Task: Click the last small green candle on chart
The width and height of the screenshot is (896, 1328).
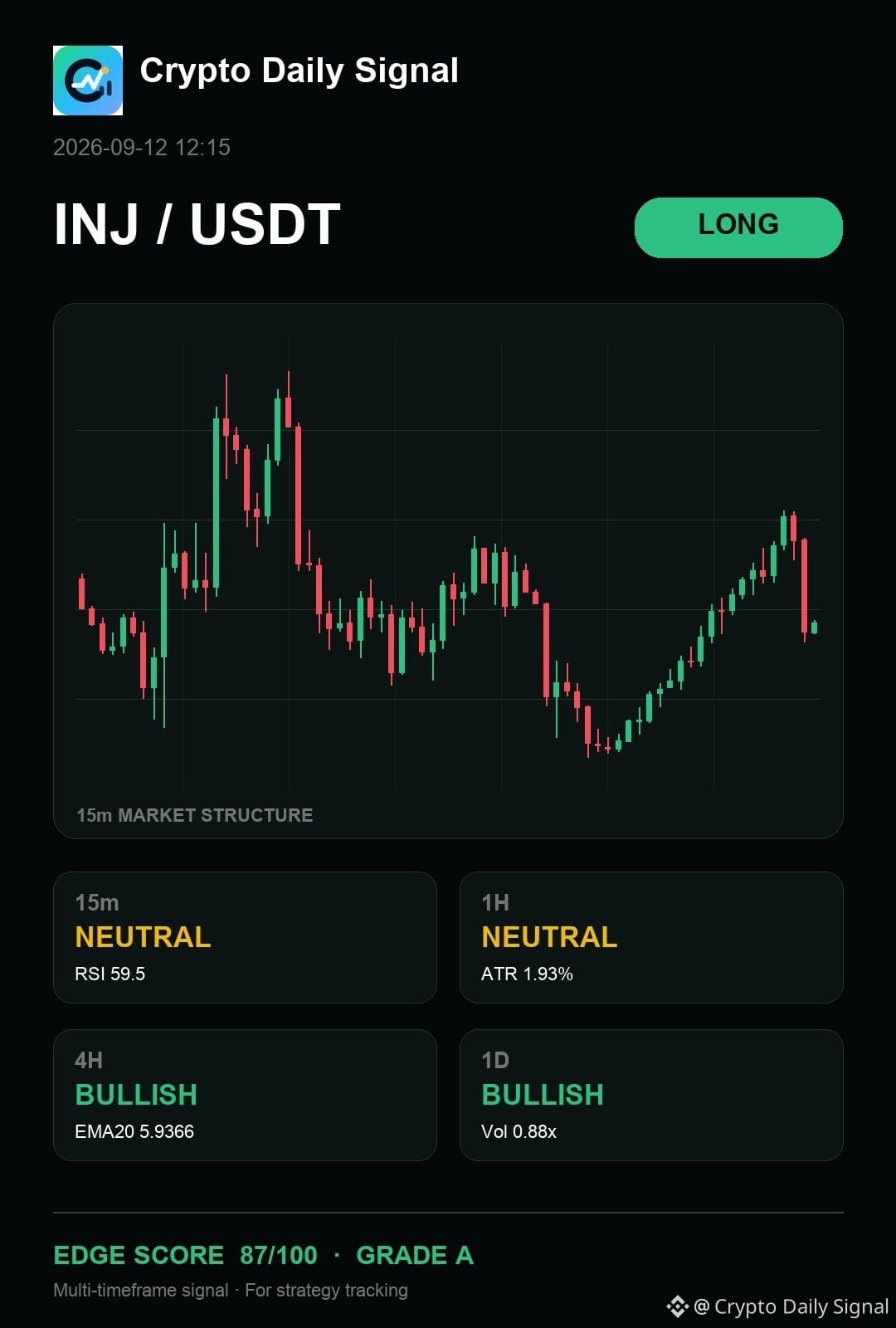Action: 815,627
